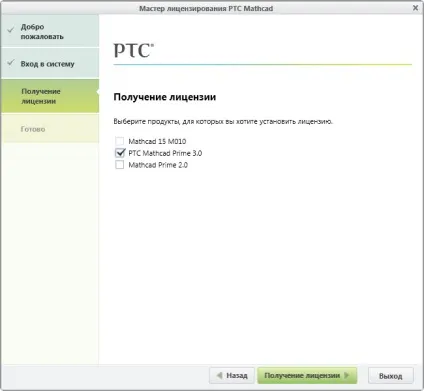Click the PTC Mathcad Prime 3.0 label
424x391 pixels.
click(165, 153)
